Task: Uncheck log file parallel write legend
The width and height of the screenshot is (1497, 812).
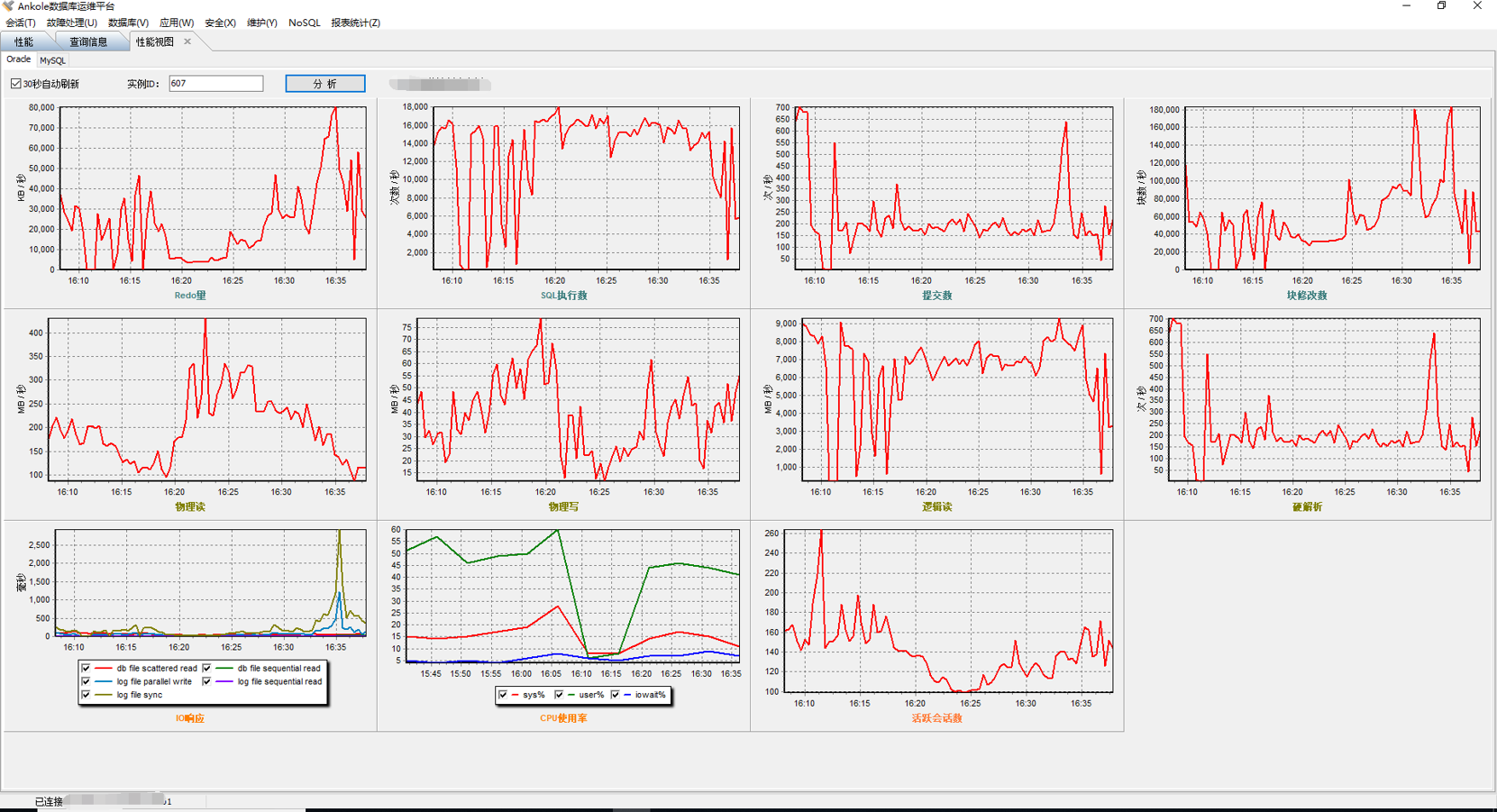Action: (86, 682)
